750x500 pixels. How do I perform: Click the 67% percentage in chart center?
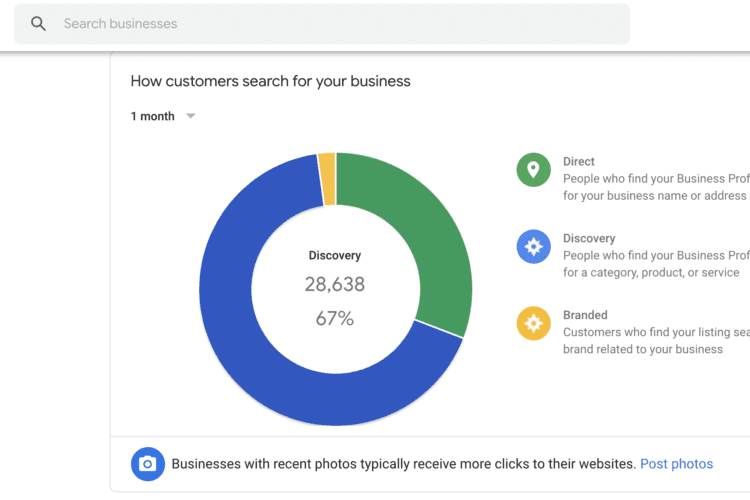[335, 318]
